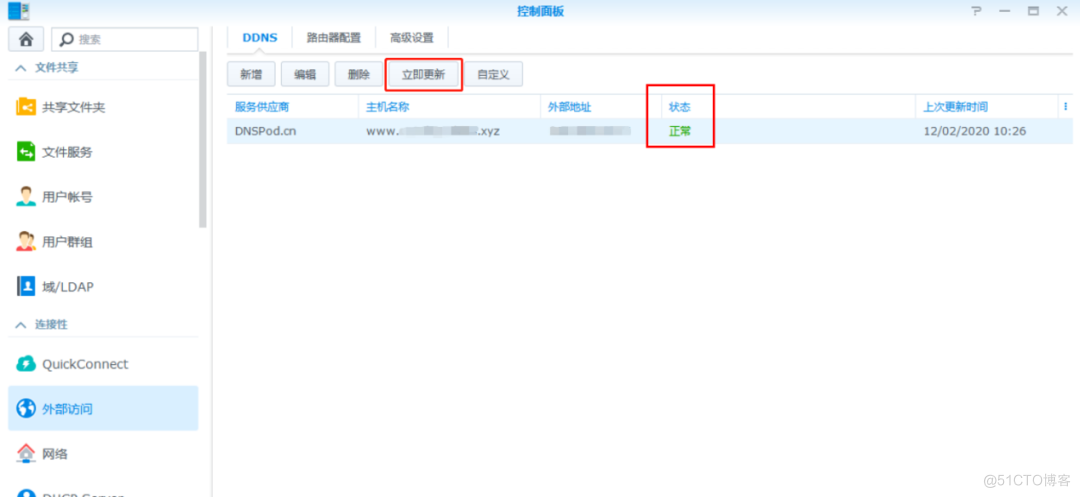
Task: Click the search input field
Action: (x=125, y=39)
